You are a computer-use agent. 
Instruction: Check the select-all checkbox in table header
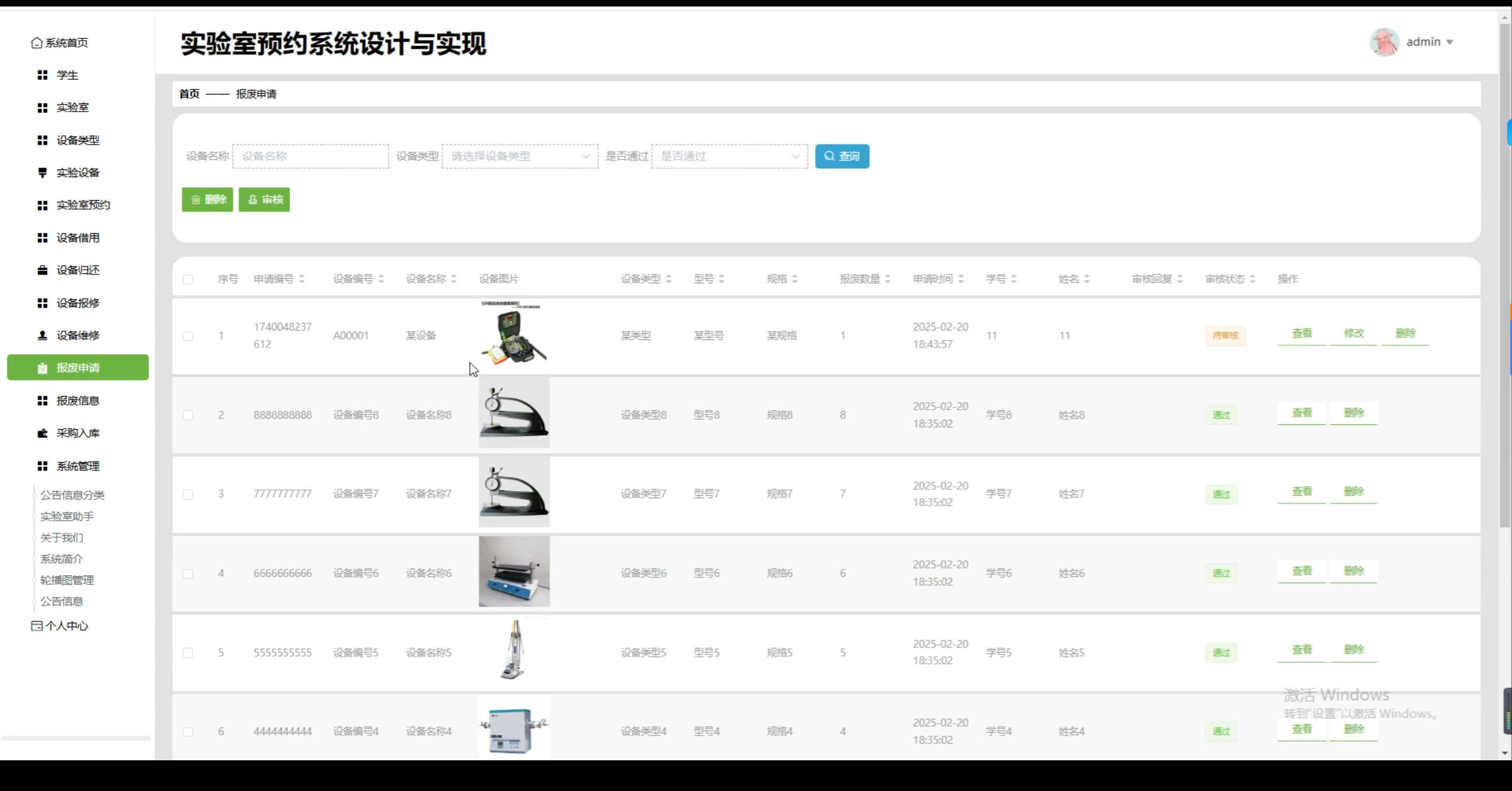188,279
